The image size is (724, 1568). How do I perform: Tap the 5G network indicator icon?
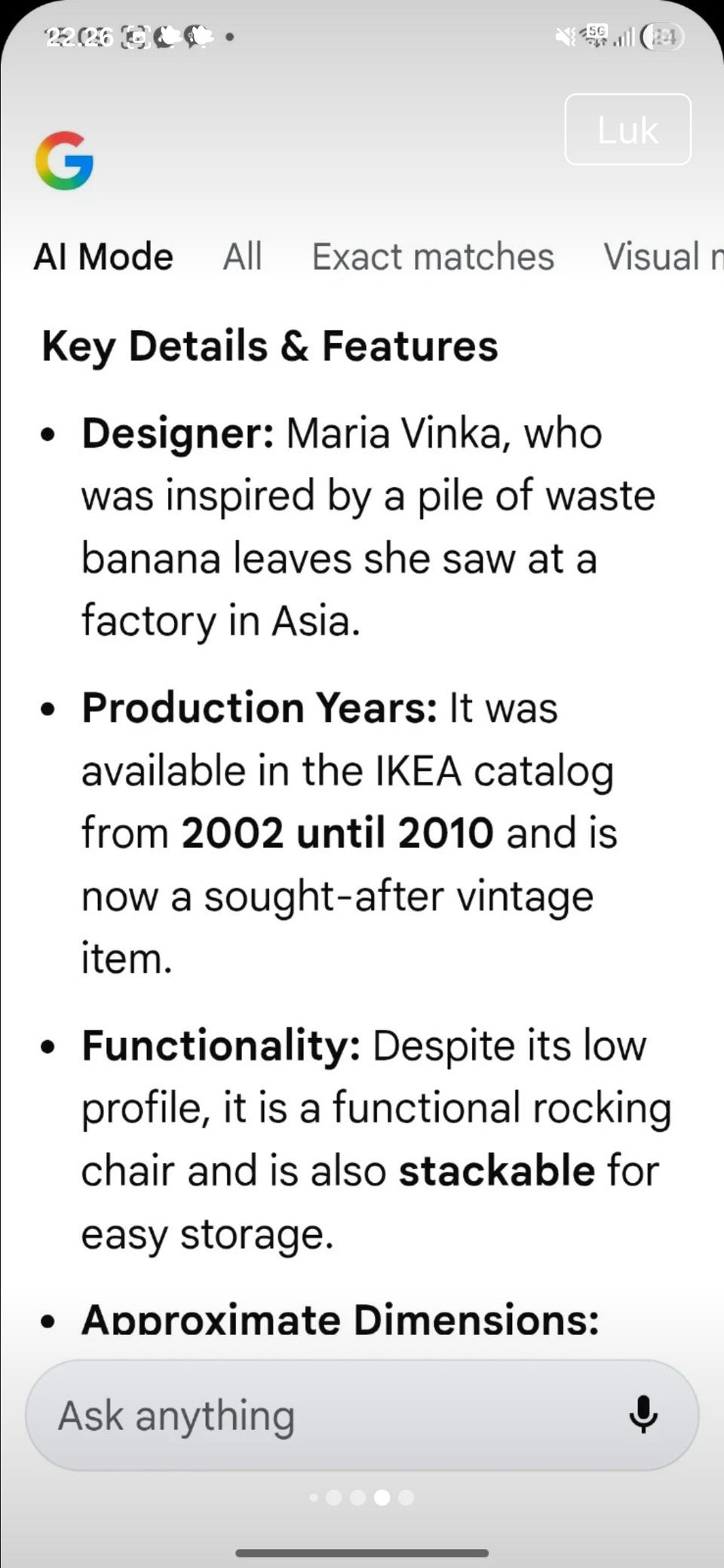(597, 35)
